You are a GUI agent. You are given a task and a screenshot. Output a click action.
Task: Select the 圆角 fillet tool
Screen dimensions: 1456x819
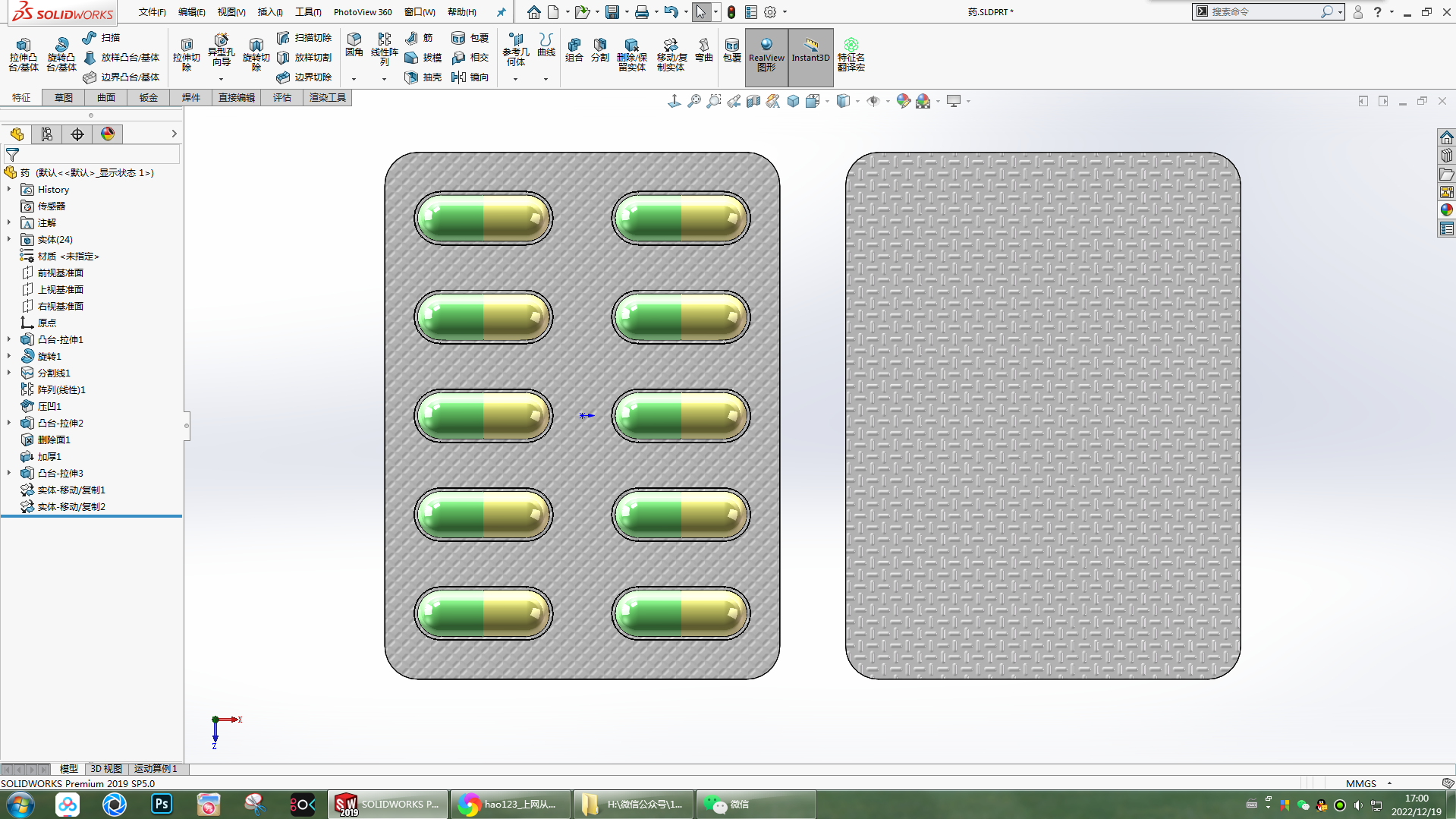click(354, 46)
